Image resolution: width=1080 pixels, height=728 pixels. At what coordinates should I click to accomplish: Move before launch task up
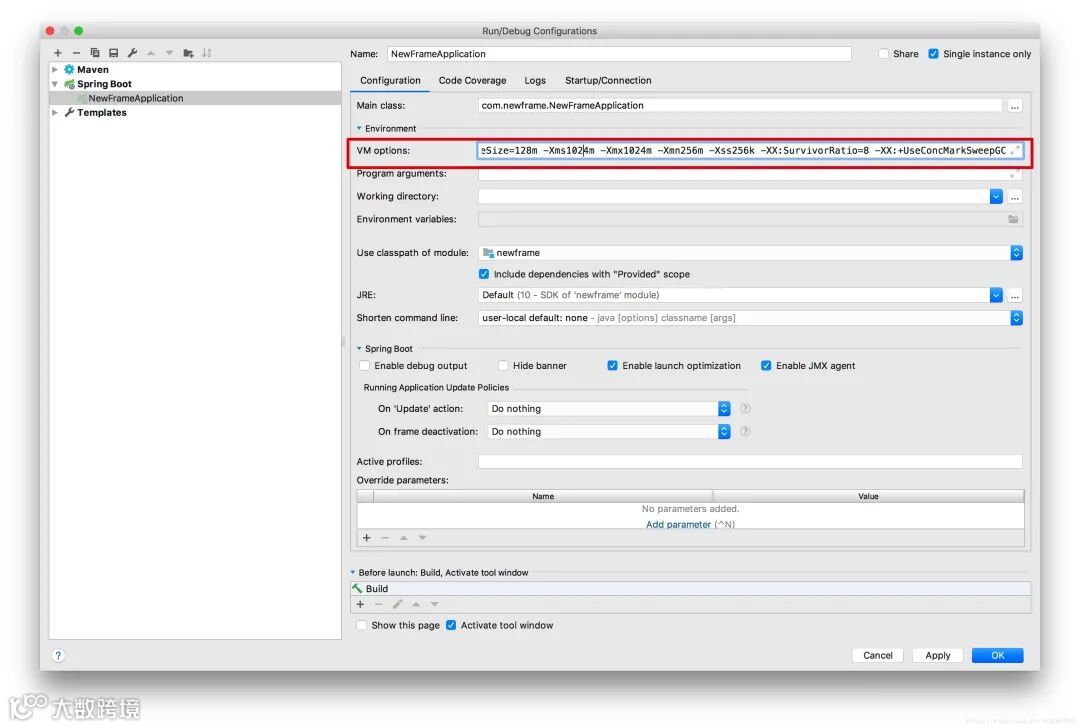click(416, 605)
